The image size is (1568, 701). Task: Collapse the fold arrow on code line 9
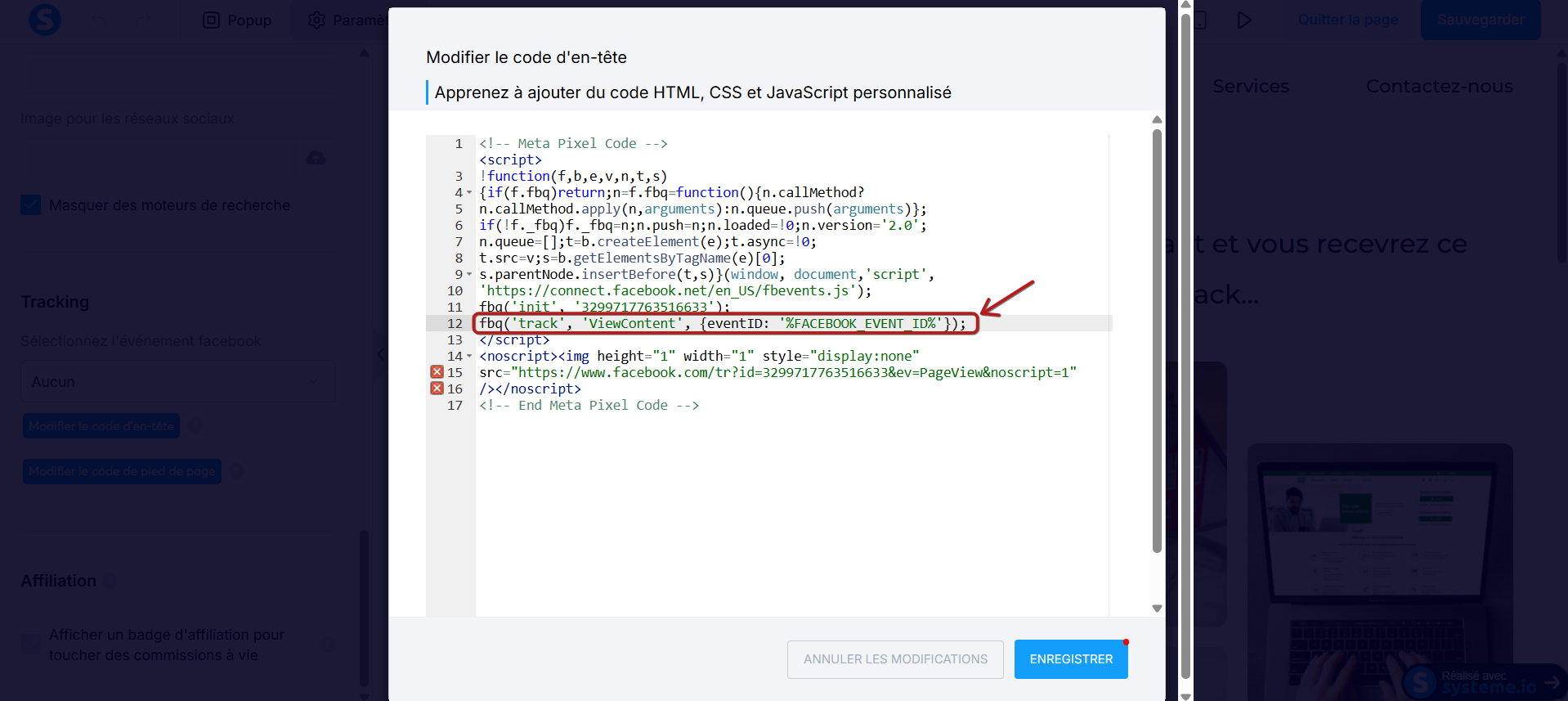(469, 275)
